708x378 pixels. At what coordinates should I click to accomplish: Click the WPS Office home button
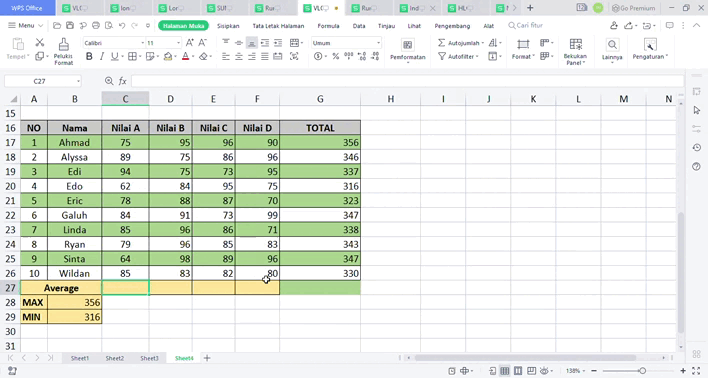coord(27,8)
